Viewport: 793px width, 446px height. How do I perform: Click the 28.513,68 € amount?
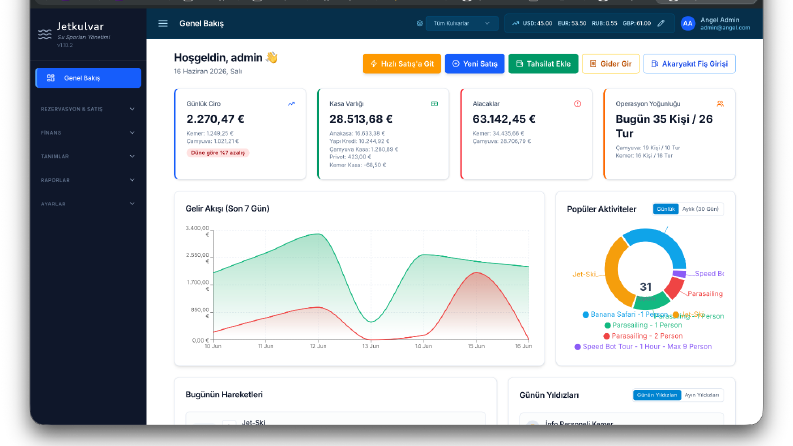coord(361,119)
